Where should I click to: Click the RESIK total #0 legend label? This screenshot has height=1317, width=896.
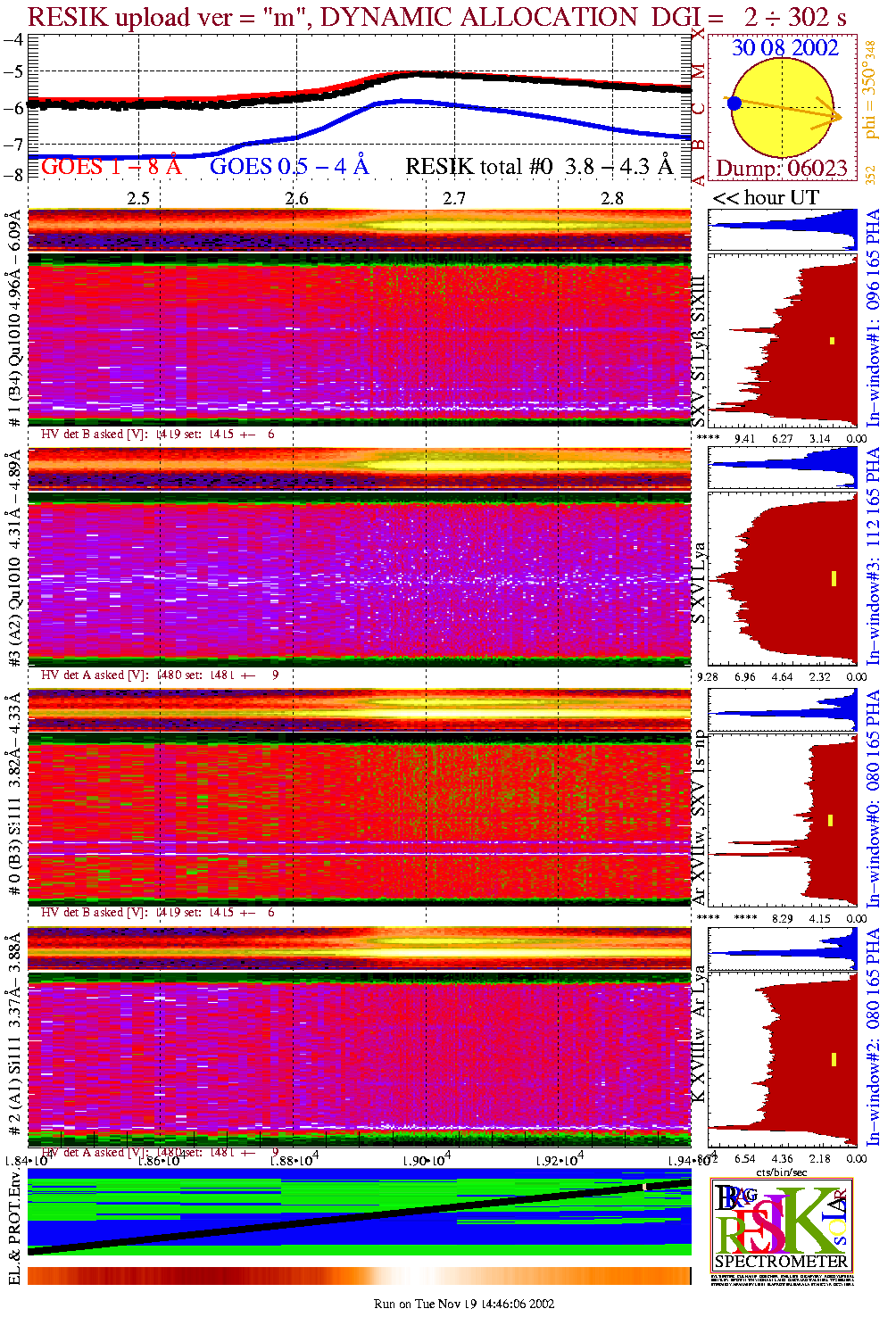pyautogui.click(x=539, y=167)
